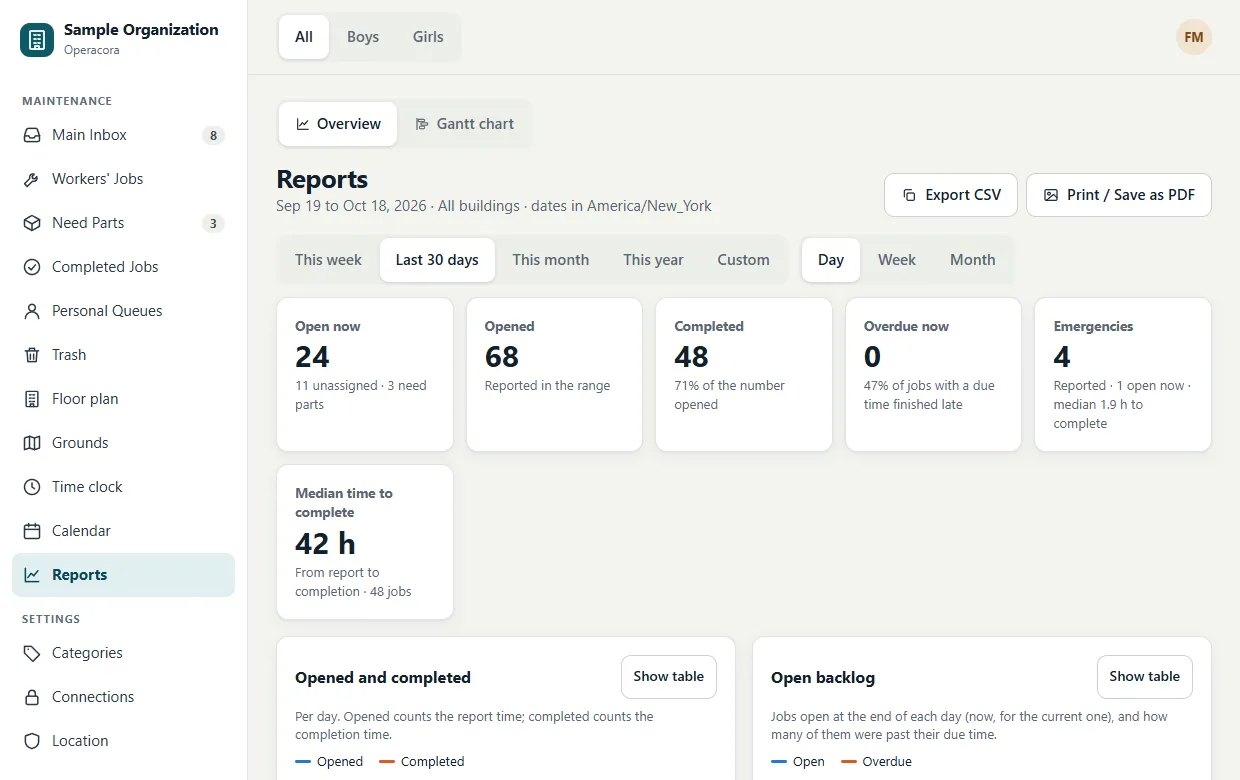This screenshot has width=1240, height=780.
Task: Click the Opened 68 card
Action: (554, 374)
